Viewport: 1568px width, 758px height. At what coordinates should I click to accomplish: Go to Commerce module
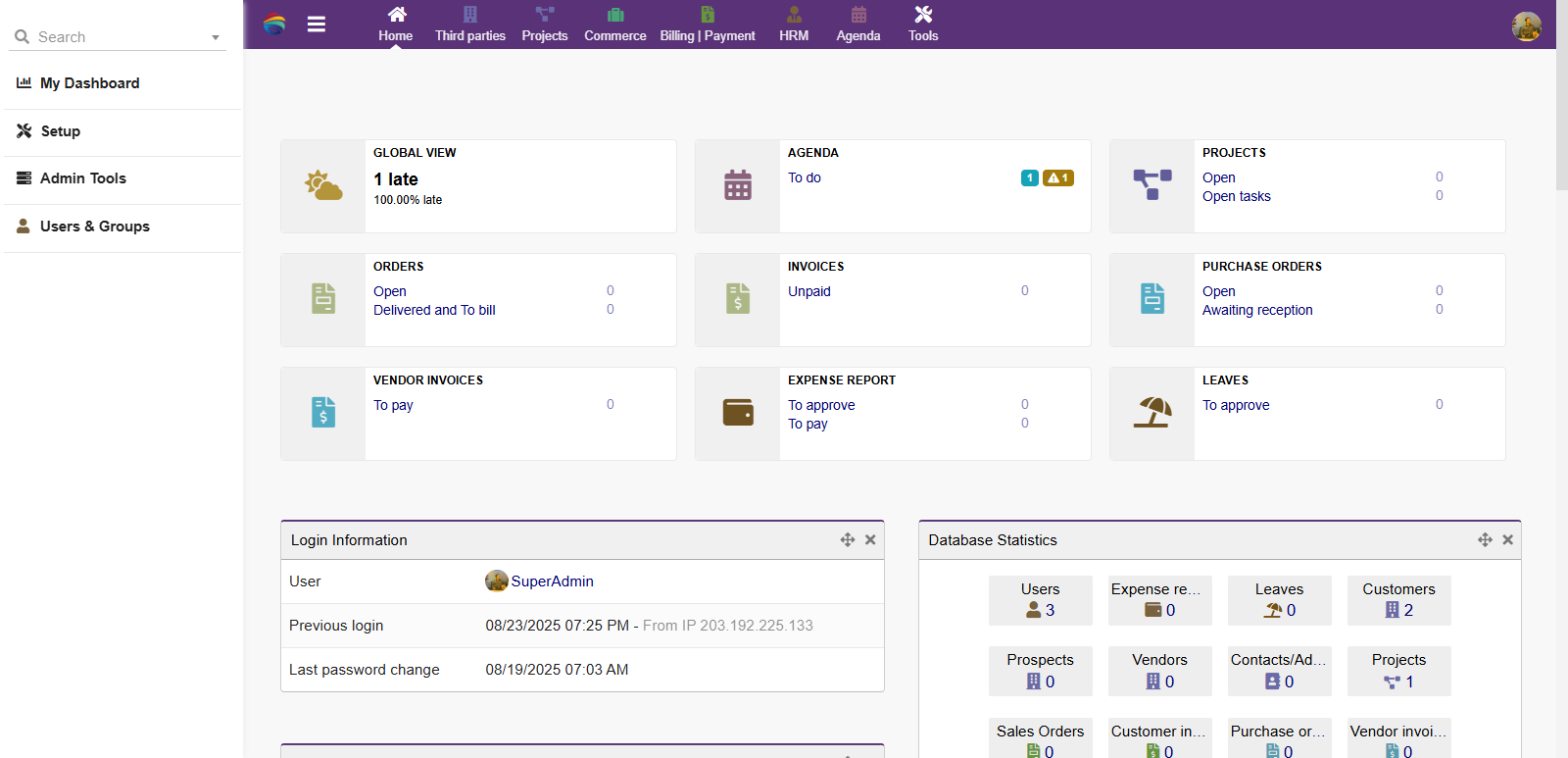pos(614,25)
